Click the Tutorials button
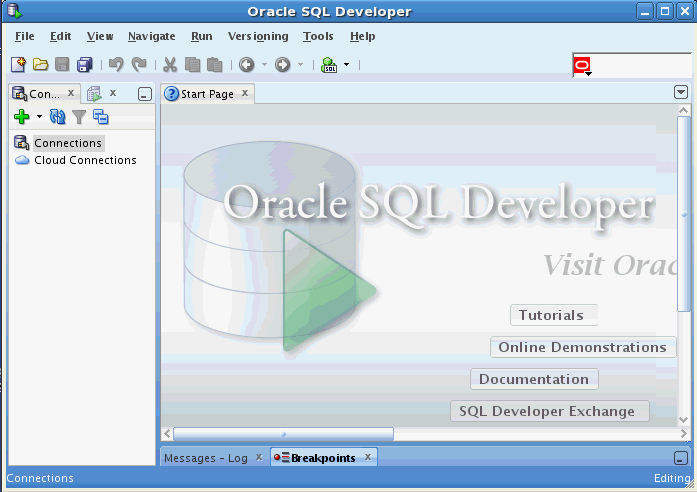Image resolution: width=697 pixels, height=492 pixels. pyautogui.click(x=553, y=315)
